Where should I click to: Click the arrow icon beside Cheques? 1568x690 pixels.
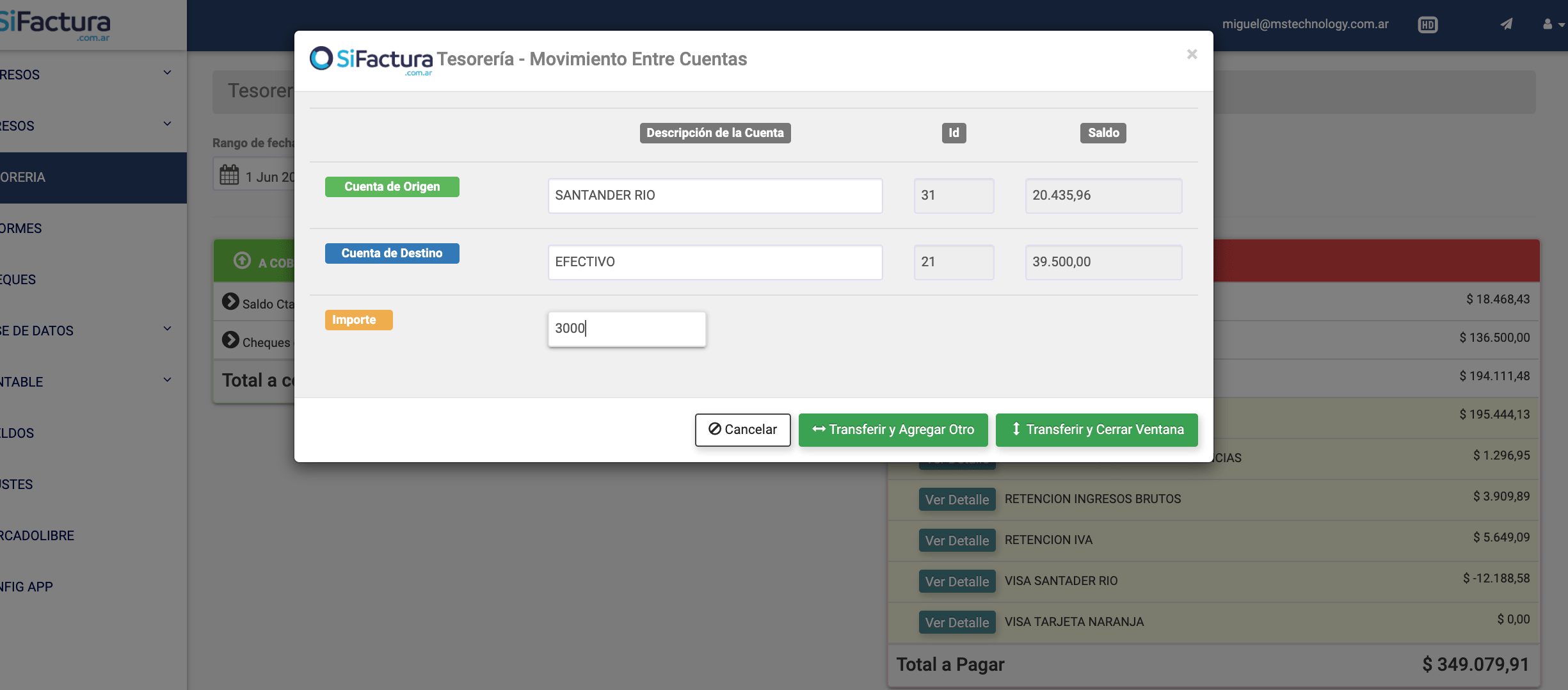tap(230, 340)
